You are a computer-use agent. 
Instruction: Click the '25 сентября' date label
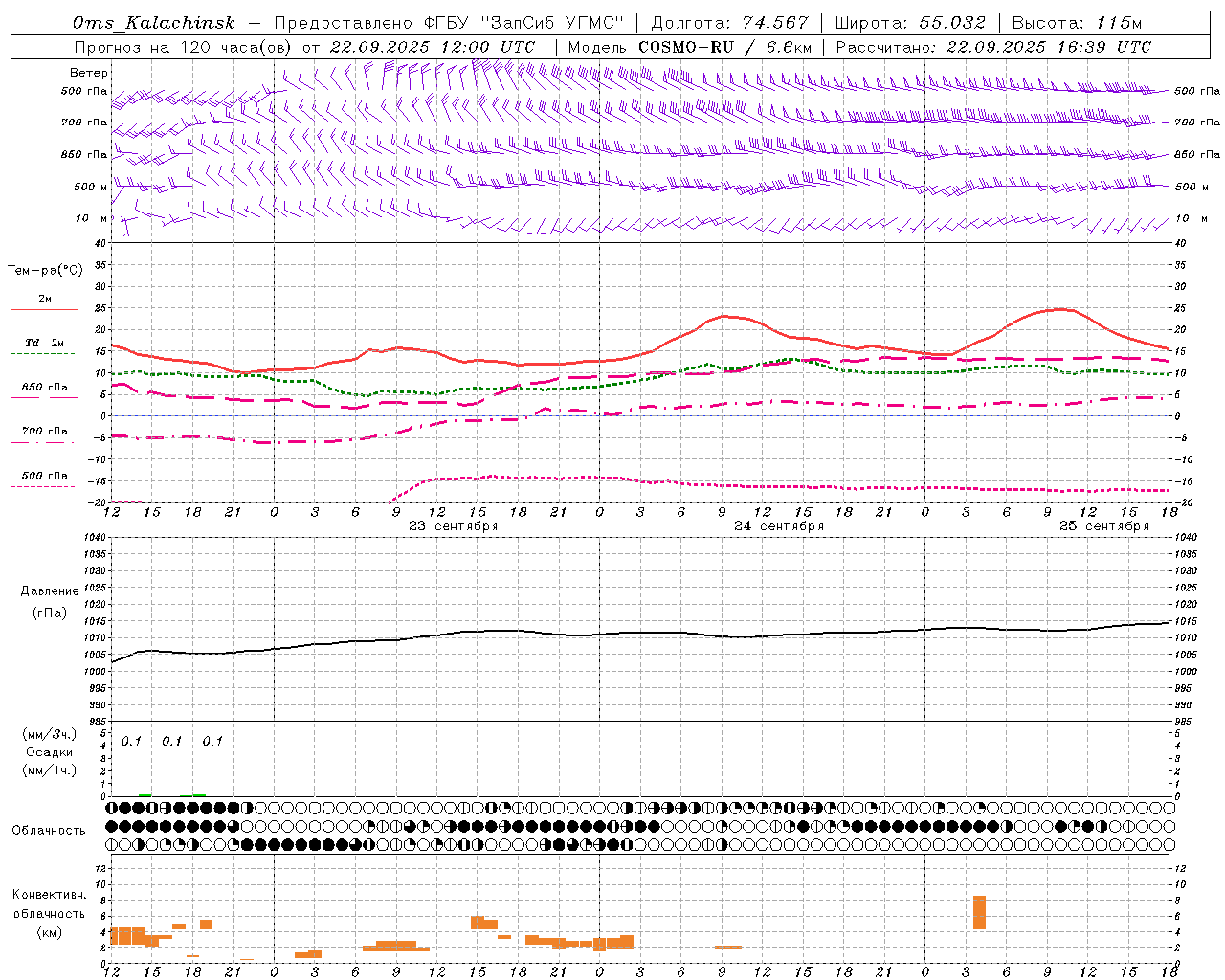coord(1104,526)
